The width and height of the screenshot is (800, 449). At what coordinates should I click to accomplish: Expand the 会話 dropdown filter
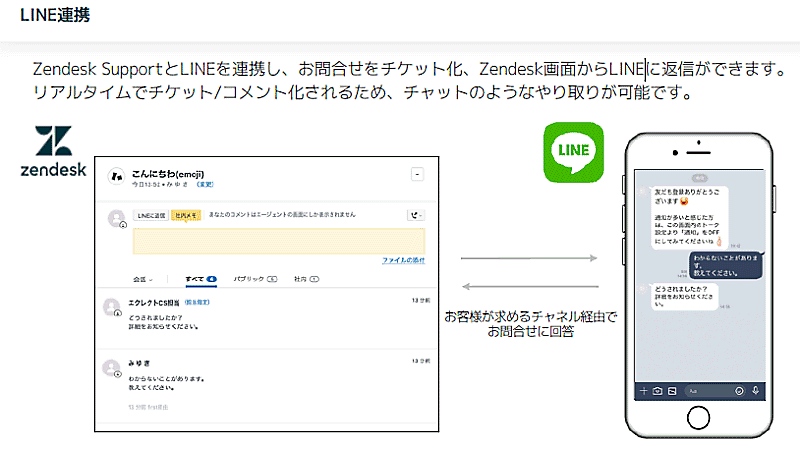pos(144,278)
